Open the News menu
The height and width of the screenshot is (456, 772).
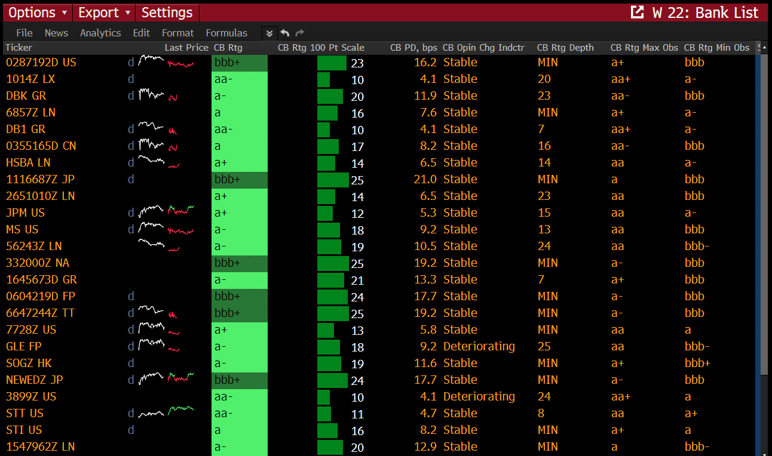pyautogui.click(x=56, y=33)
